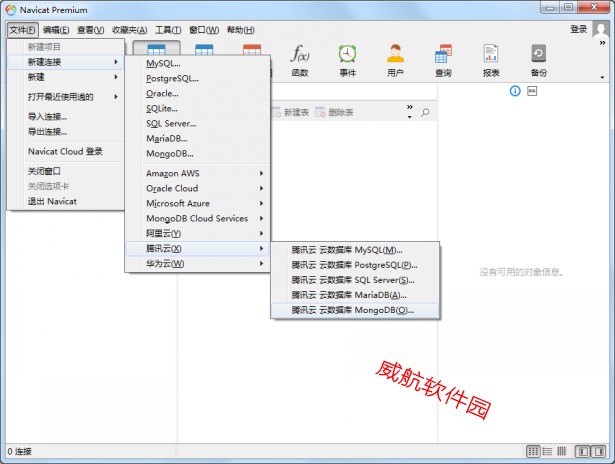
Task: Switch to grid icon view in status bar
Action: pos(533,452)
